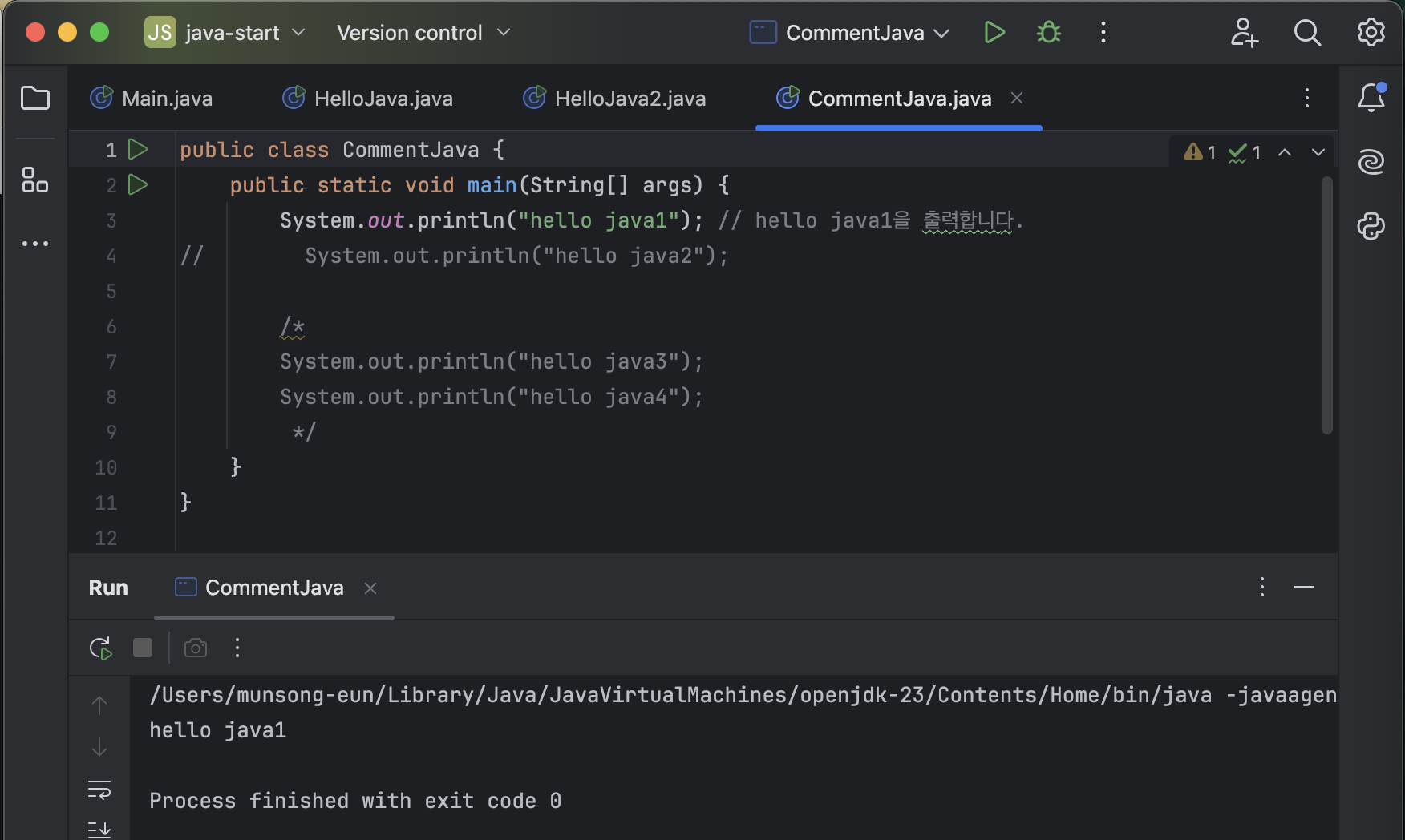Toggle scroll to end of console
Screen dimensions: 1405x840
click(x=99, y=830)
